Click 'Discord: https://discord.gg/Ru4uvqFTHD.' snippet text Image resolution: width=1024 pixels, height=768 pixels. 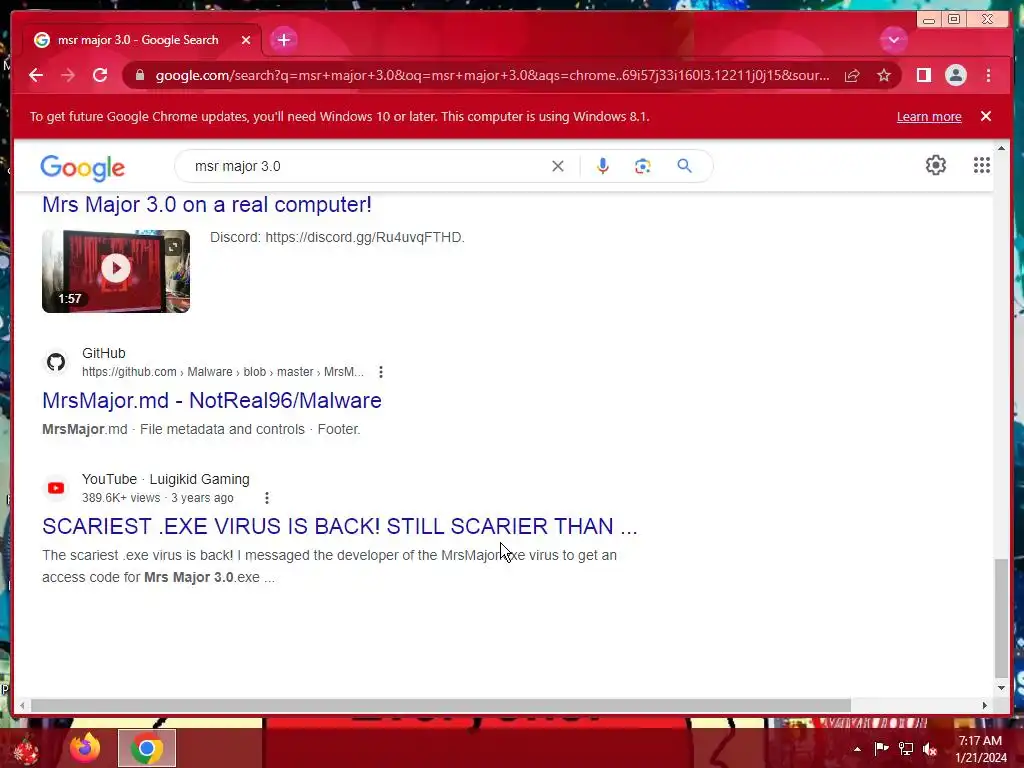point(337,237)
